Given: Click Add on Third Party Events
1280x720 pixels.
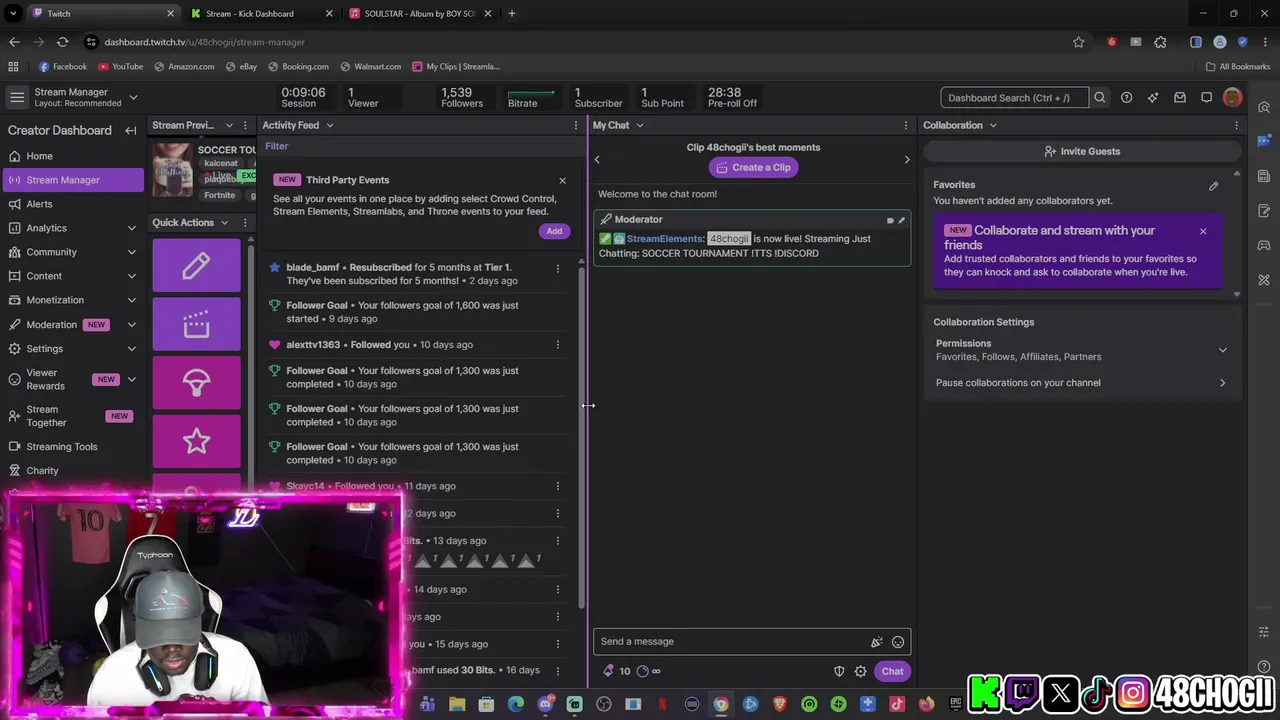Looking at the screenshot, I should click(554, 231).
